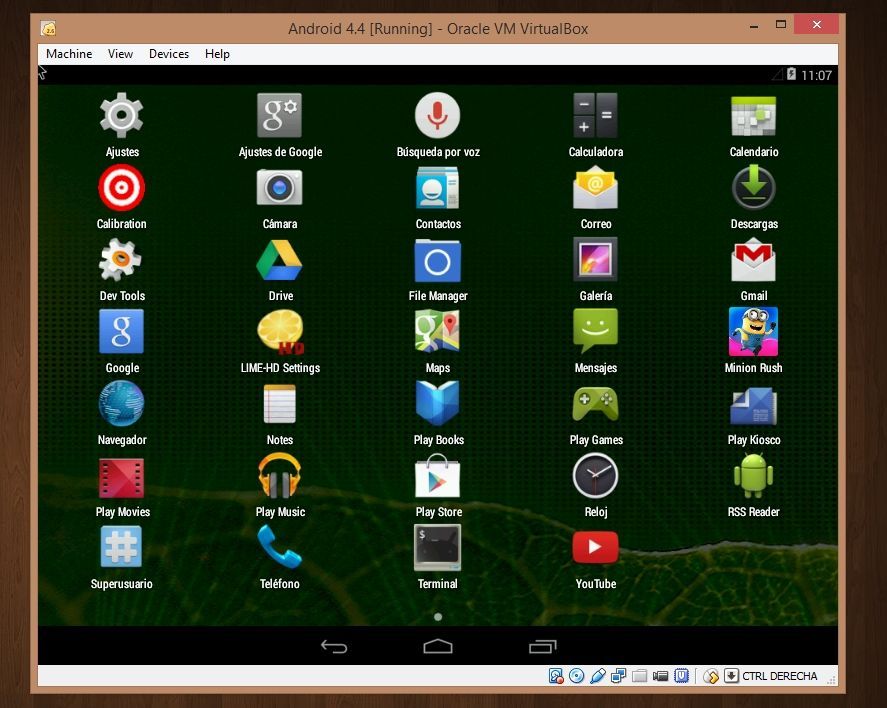Launch the Terminal app

click(x=437, y=547)
